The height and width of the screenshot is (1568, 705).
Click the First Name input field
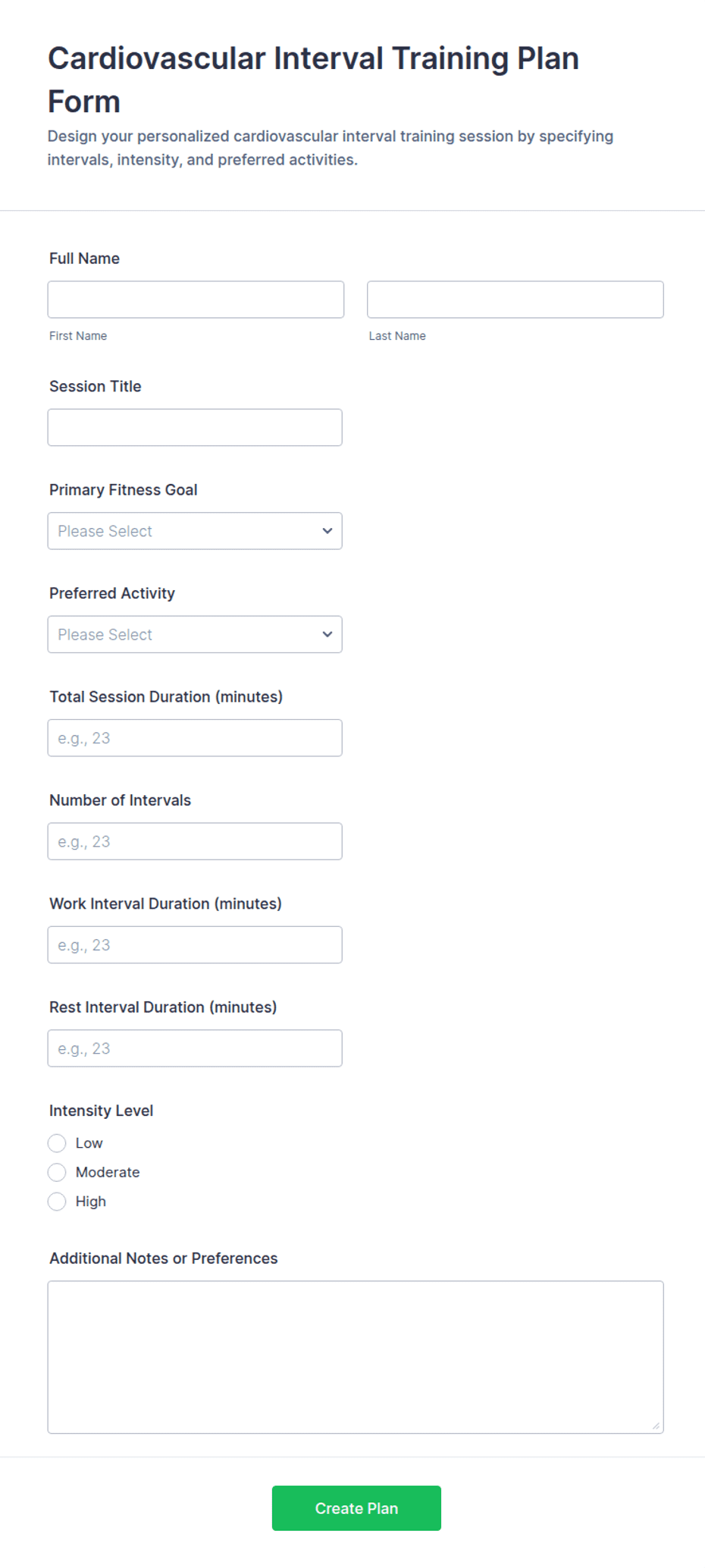coord(196,300)
